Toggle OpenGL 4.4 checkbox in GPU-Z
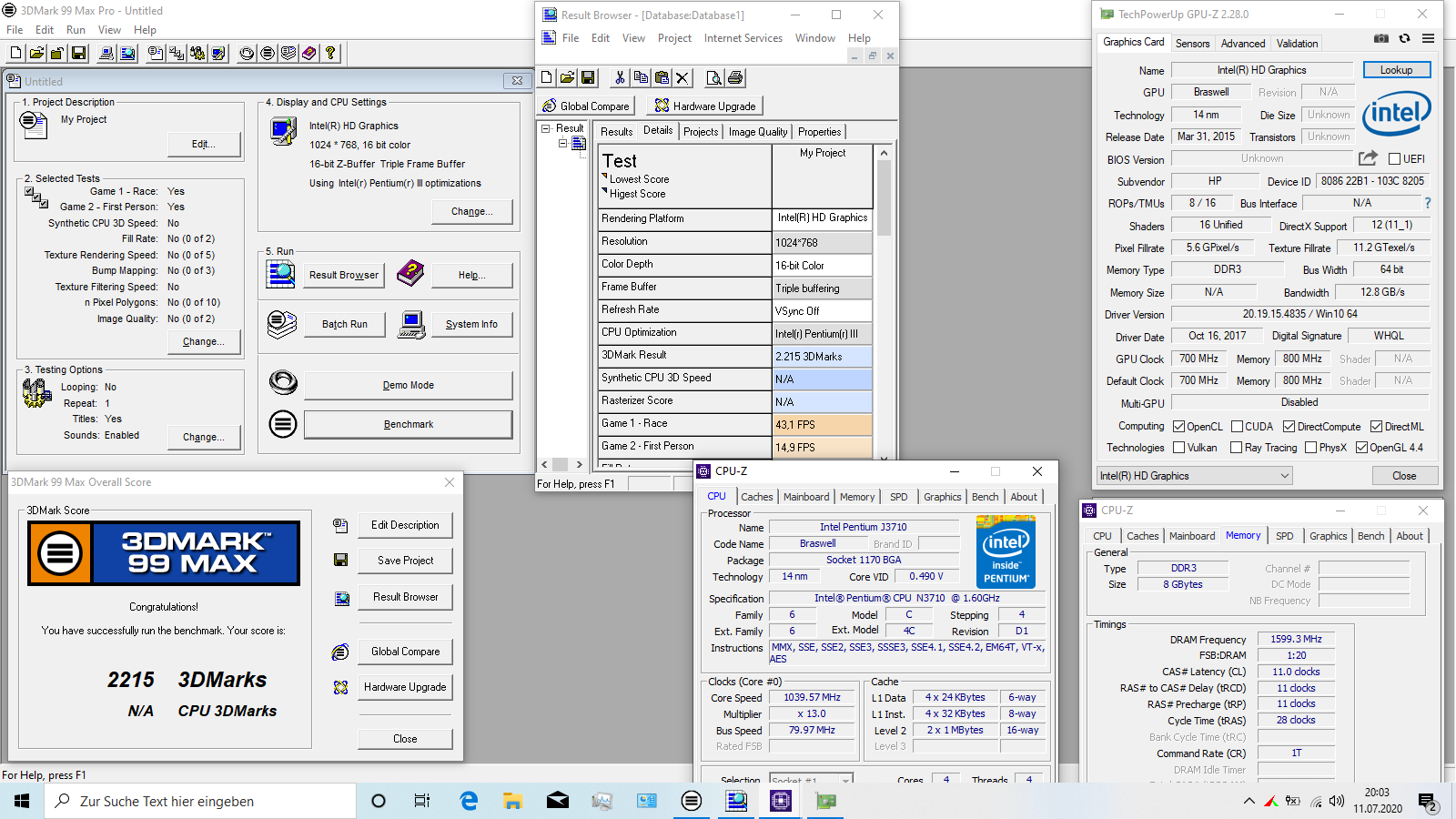 click(1361, 448)
